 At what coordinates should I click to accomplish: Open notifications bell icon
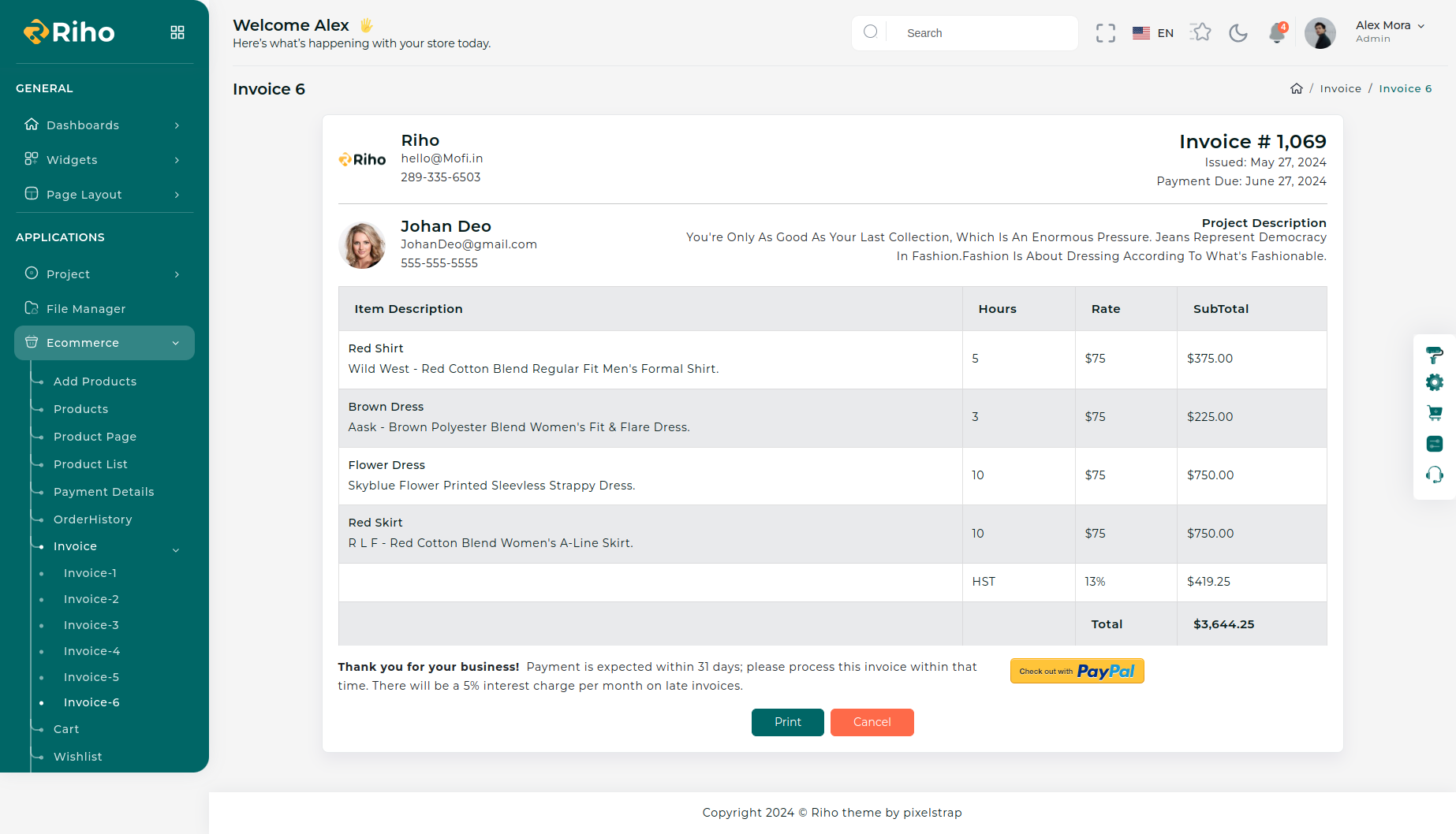[x=1276, y=33]
